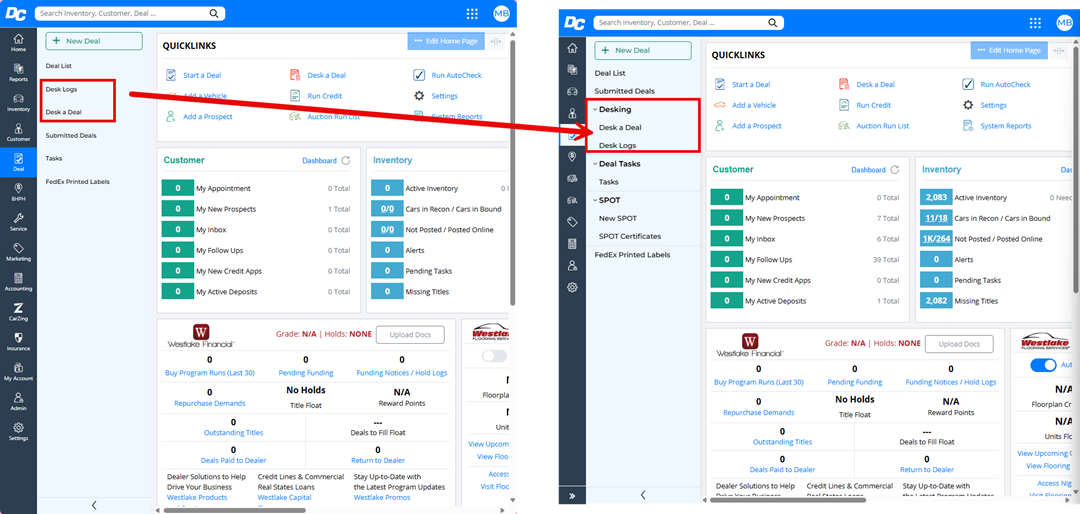Click Edit Home Page in the right screenshot

point(1009,50)
